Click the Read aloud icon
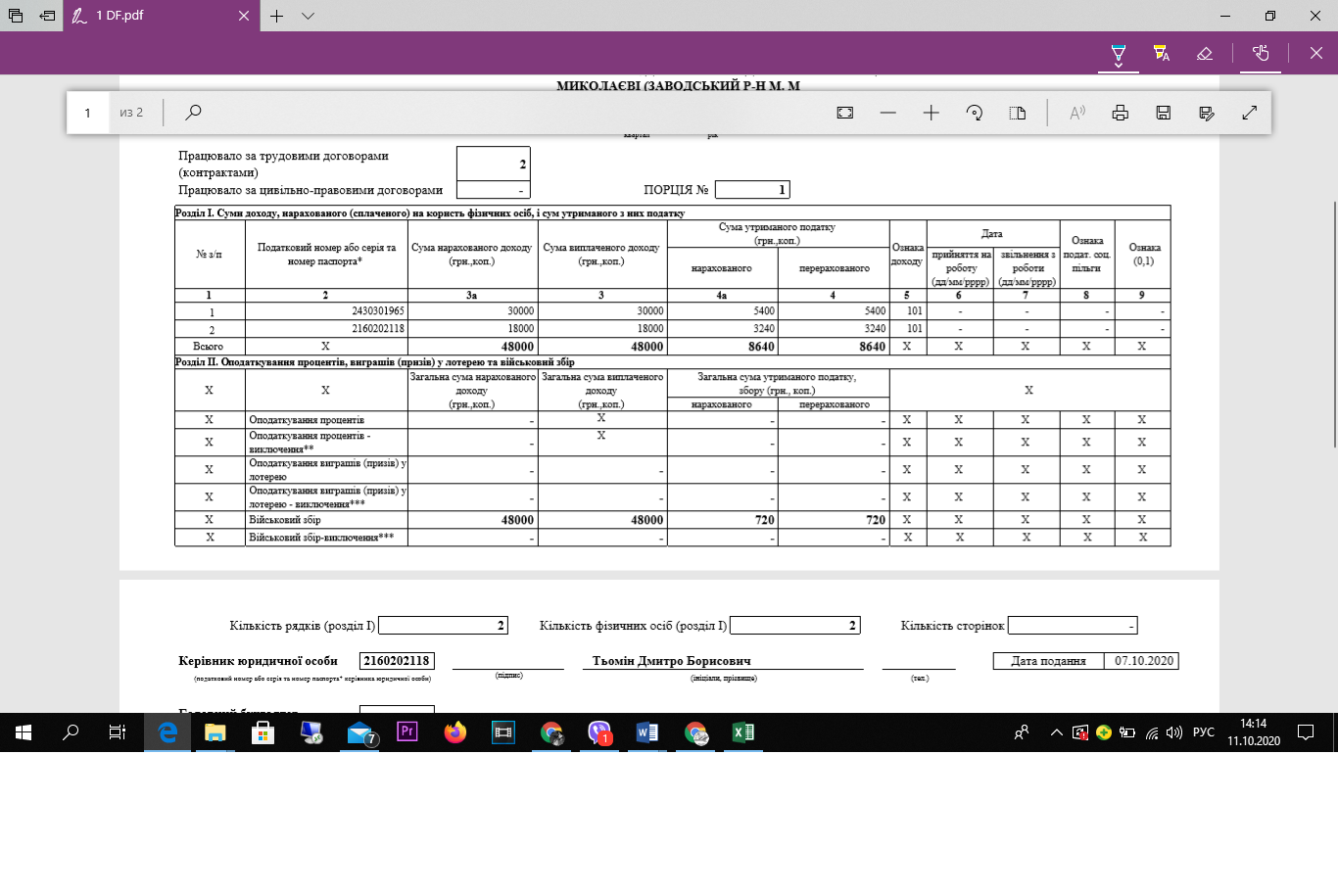Viewport: 1338px width, 896px height. (x=1077, y=113)
